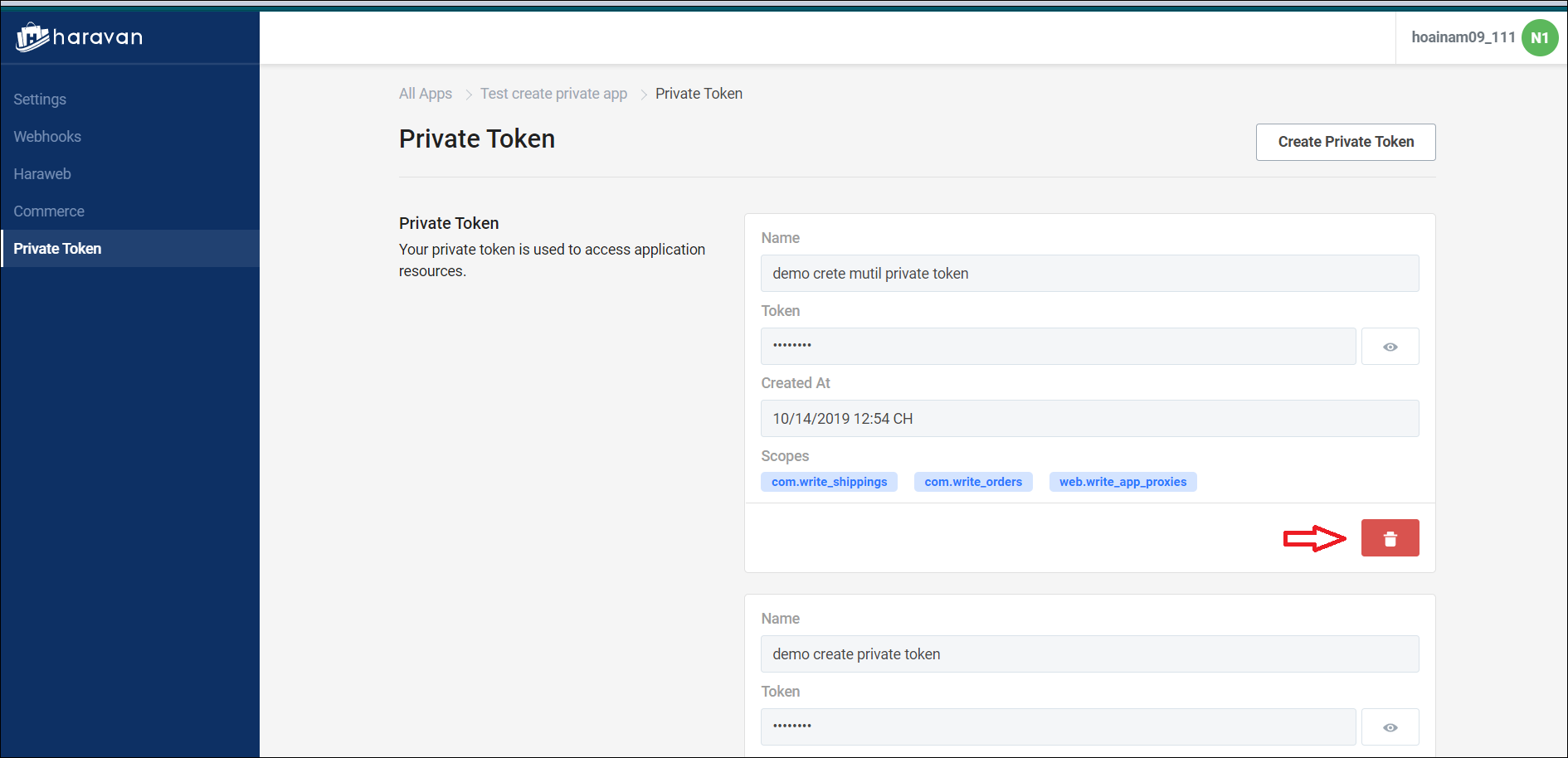The height and width of the screenshot is (758, 1568).
Task: Reveal token for 'demo crete mutil private token'
Action: [1390, 347]
